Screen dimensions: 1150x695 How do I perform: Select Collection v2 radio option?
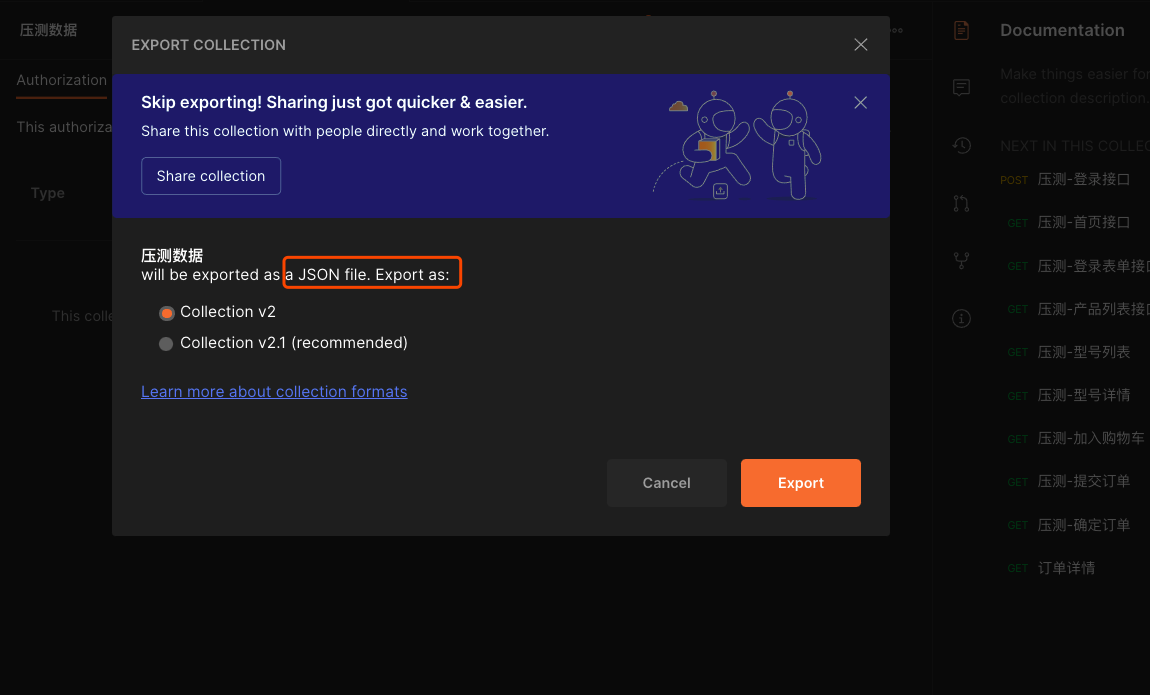[166, 312]
